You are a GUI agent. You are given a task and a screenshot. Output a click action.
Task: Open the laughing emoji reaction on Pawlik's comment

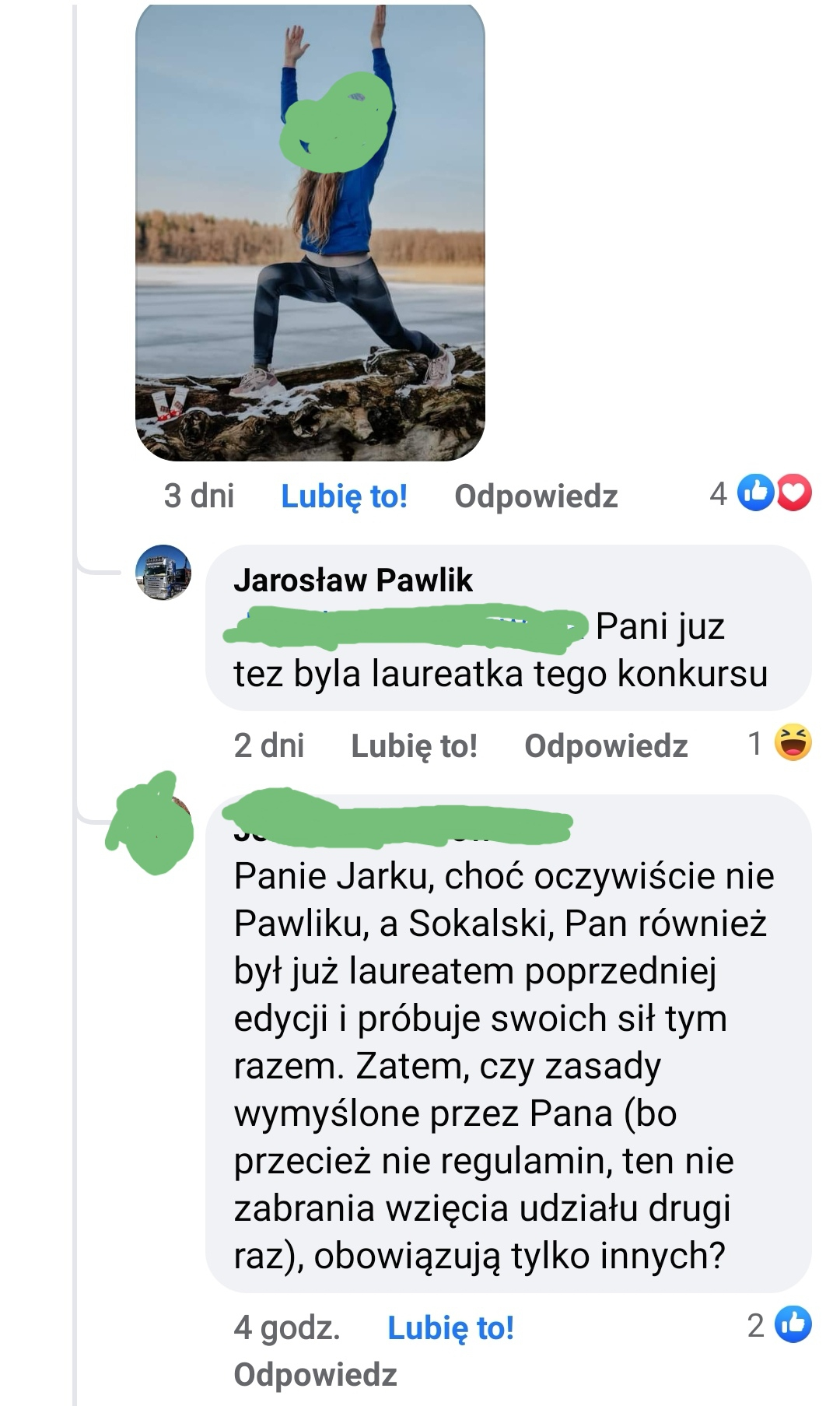tap(793, 742)
